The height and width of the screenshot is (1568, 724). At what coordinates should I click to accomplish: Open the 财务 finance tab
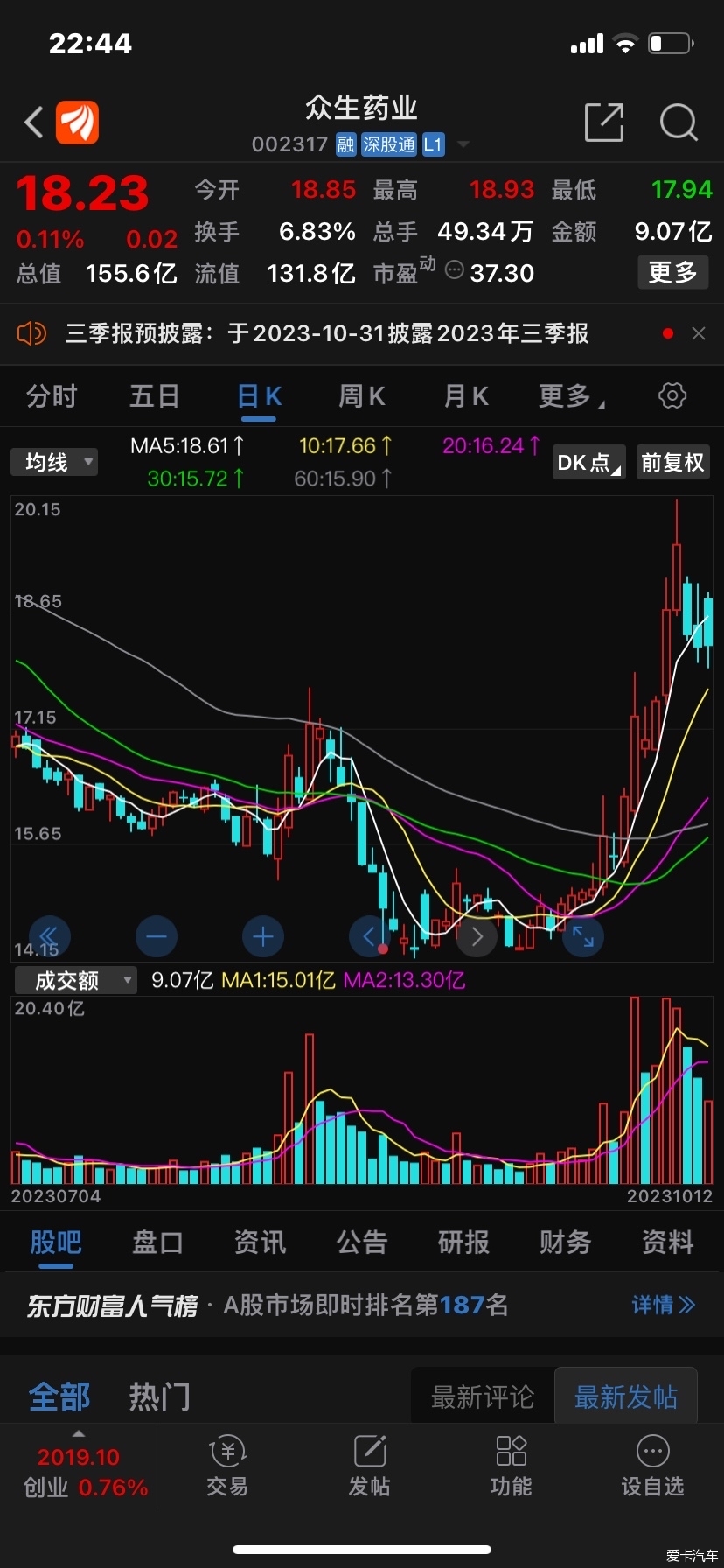point(566,1242)
